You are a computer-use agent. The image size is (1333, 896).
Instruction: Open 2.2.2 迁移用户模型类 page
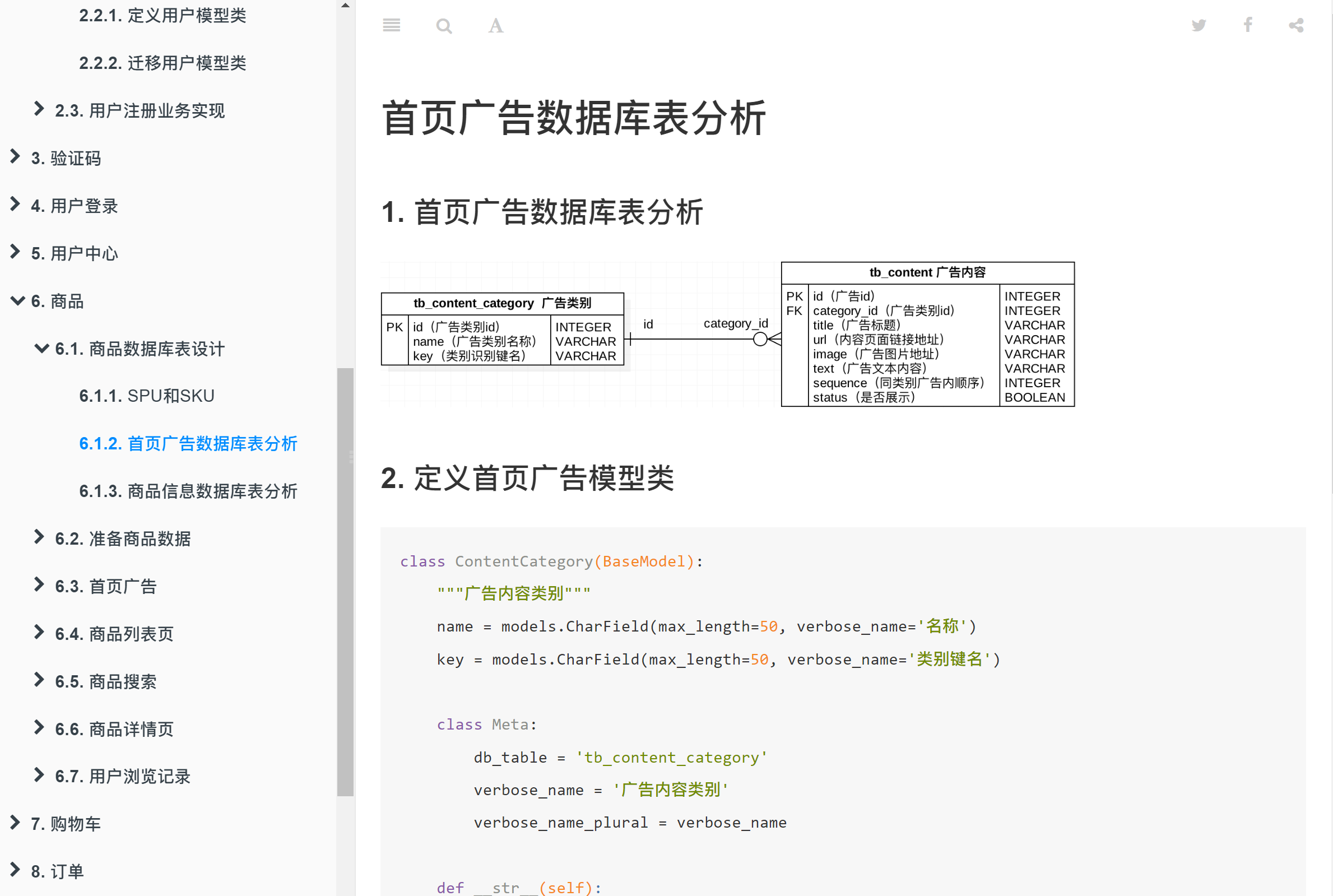coord(162,63)
